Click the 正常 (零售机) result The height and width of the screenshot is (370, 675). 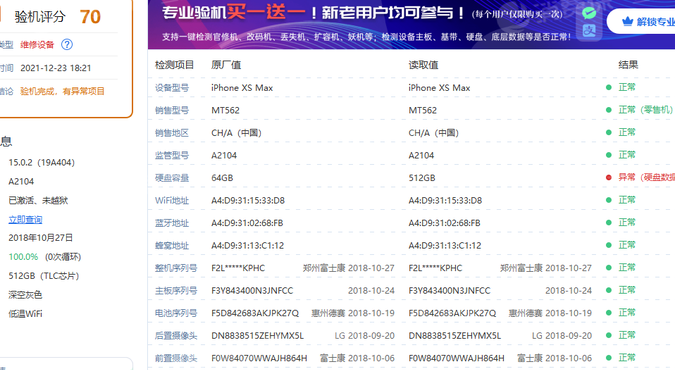point(645,110)
